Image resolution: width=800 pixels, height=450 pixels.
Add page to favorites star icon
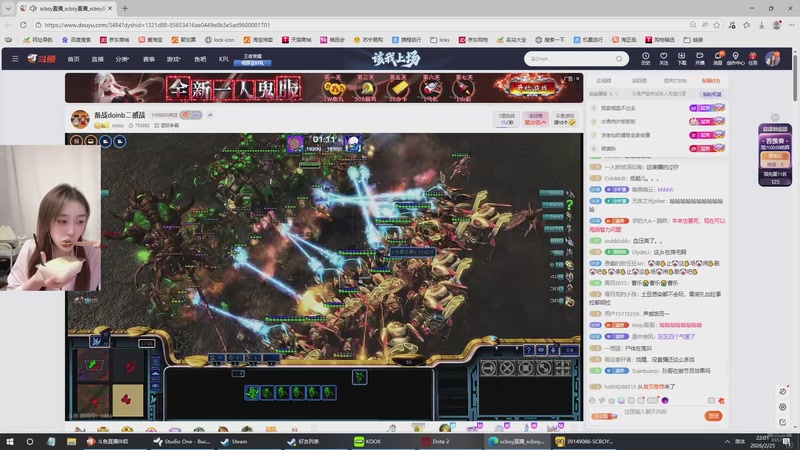click(x=717, y=24)
